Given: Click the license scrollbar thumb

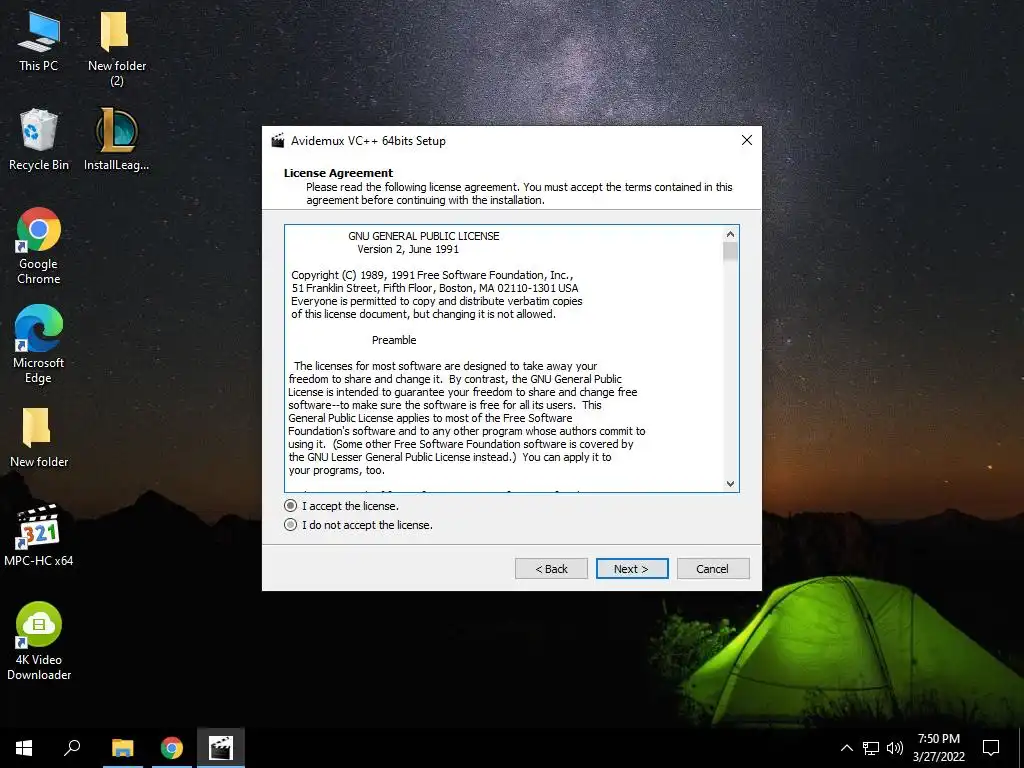Looking at the screenshot, I should pyautogui.click(x=730, y=251).
